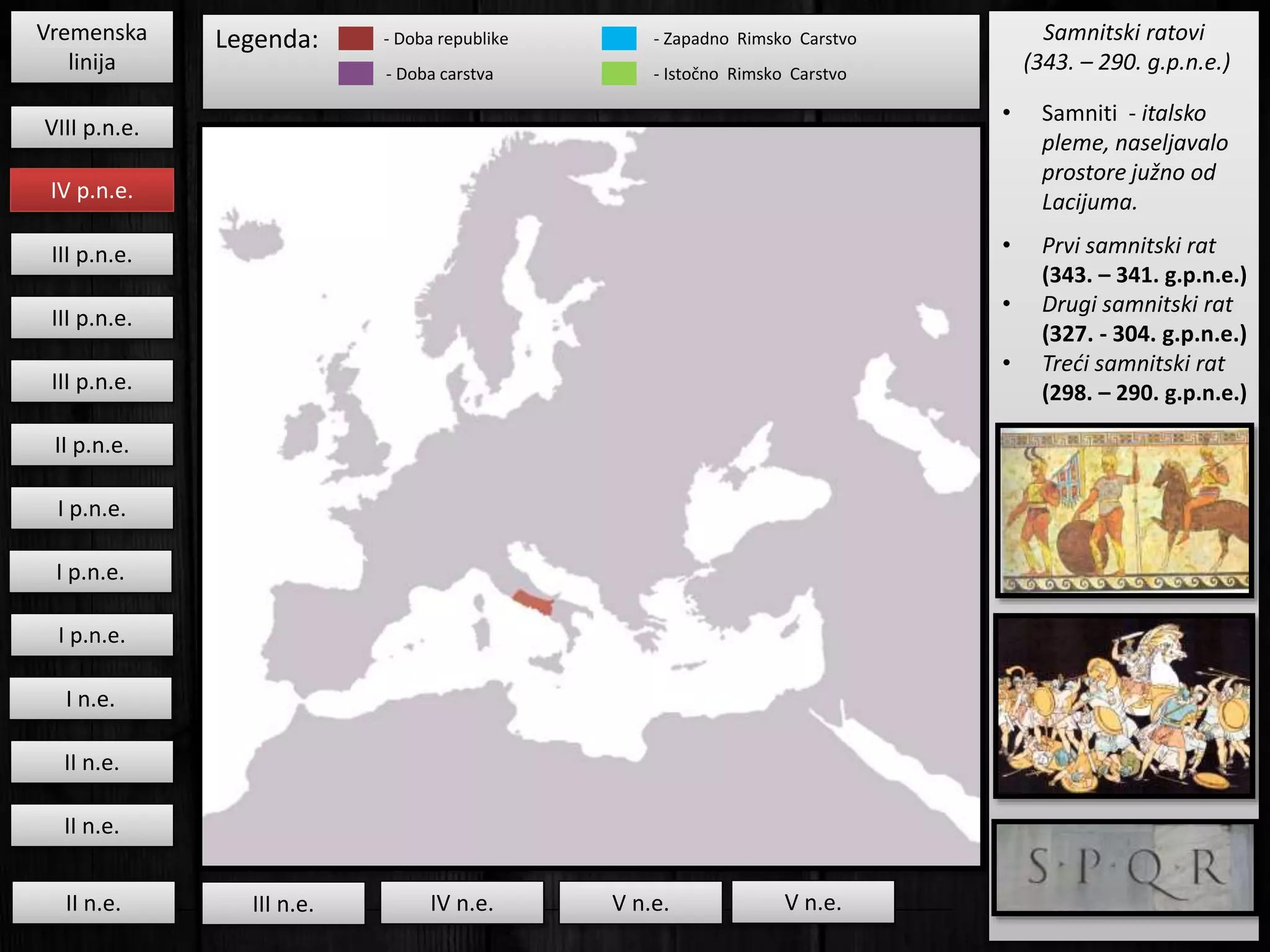
Task: Click the red Roman territory on map
Action: [x=531, y=601]
